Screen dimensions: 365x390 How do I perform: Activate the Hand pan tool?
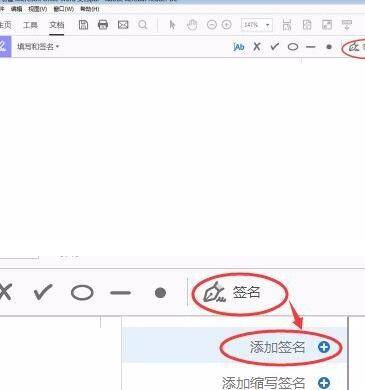click(x=192, y=25)
